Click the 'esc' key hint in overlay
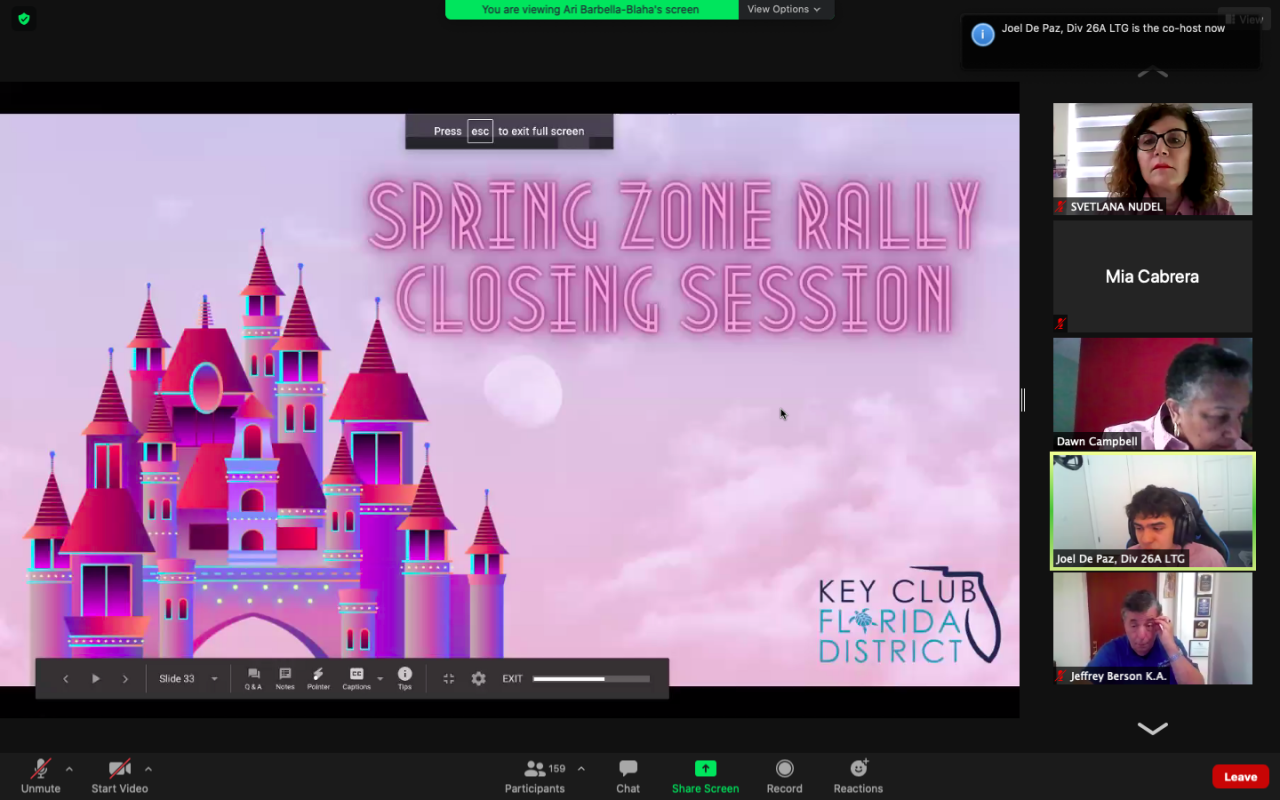The image size is (1280, 800). point(480,131)
